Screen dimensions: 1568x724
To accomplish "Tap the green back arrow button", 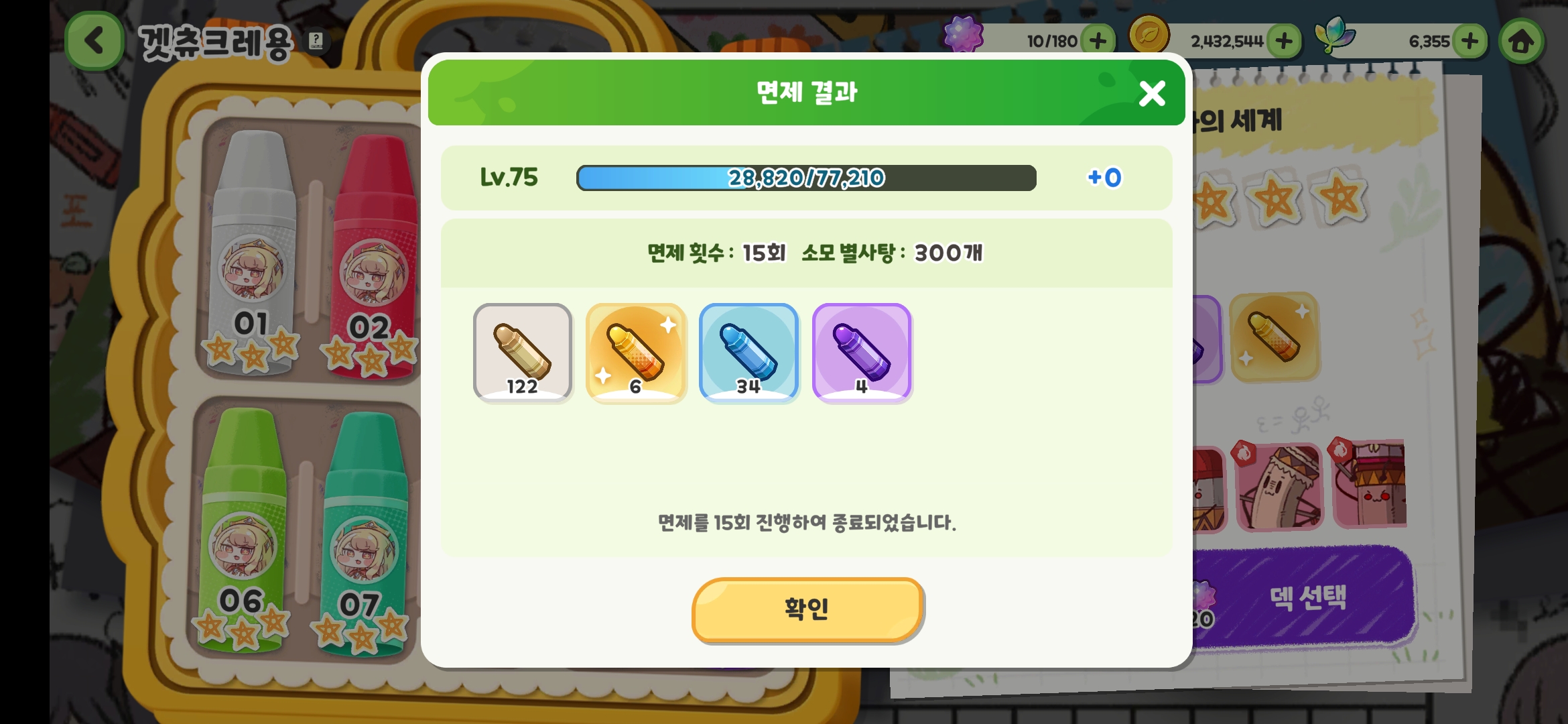I will (94, 41).
